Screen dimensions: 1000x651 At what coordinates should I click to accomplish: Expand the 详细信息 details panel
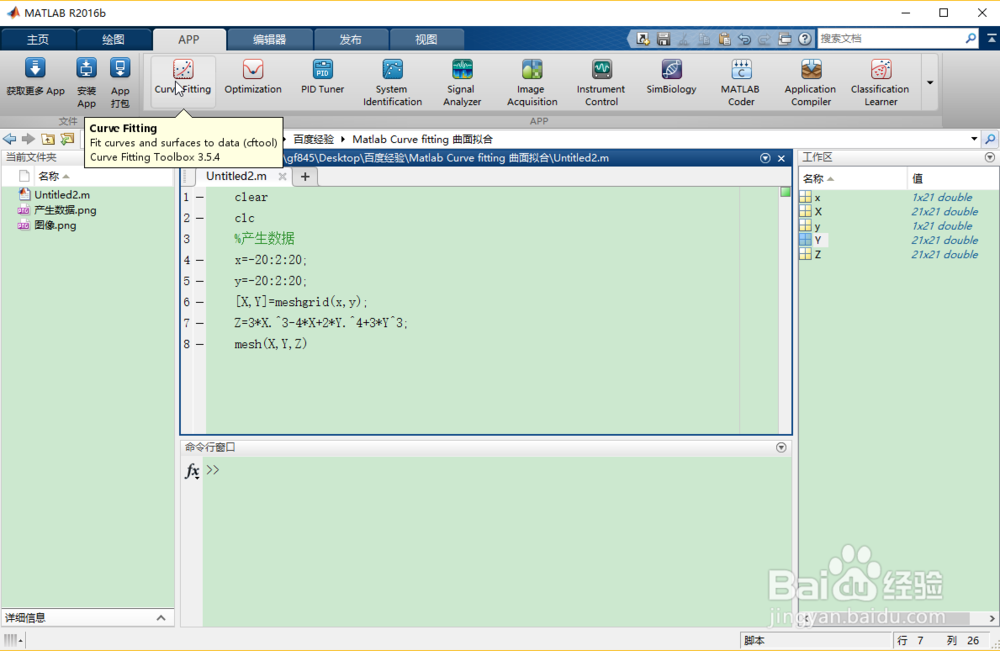pyautogui.click(x=161, y=618)
